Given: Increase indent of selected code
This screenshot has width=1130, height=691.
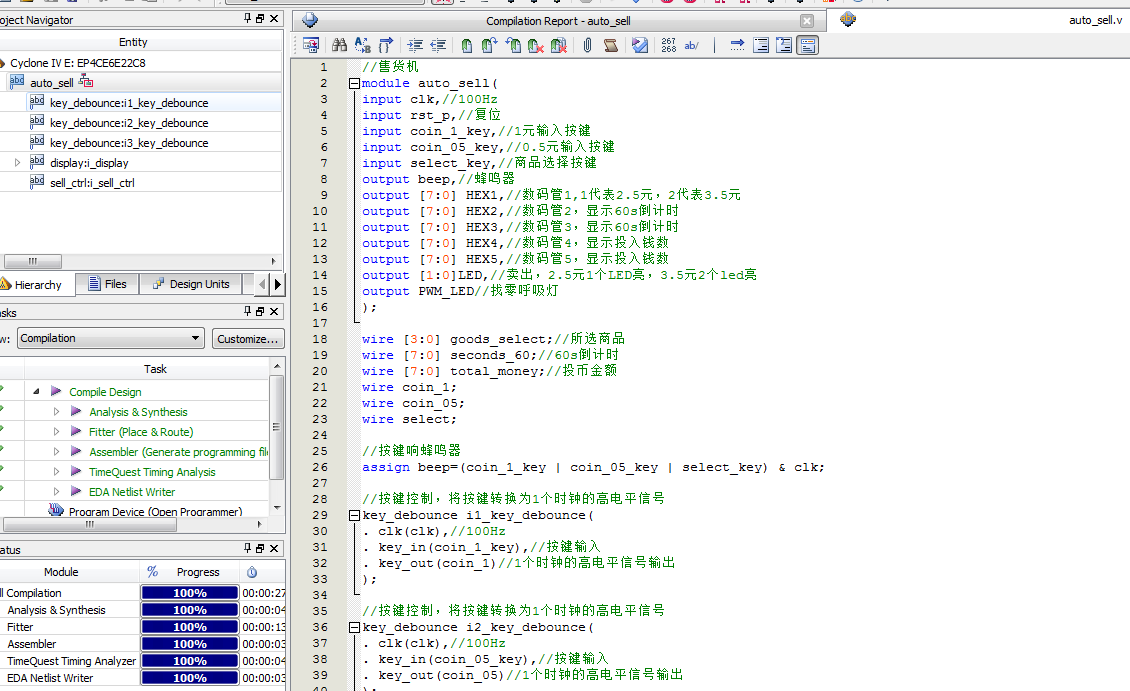Looking at the screenshot, I should 415,45.
